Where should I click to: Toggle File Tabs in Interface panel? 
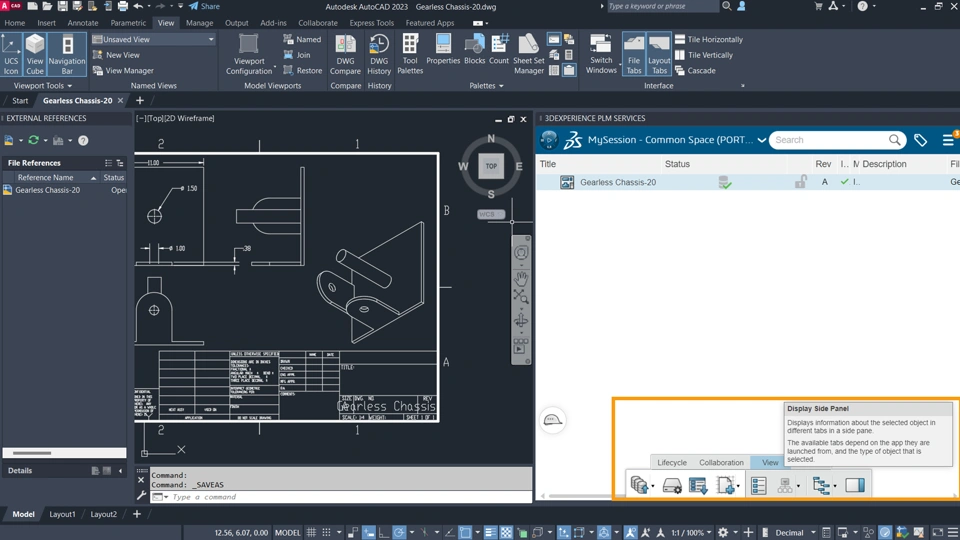click(x=634, y=54)
